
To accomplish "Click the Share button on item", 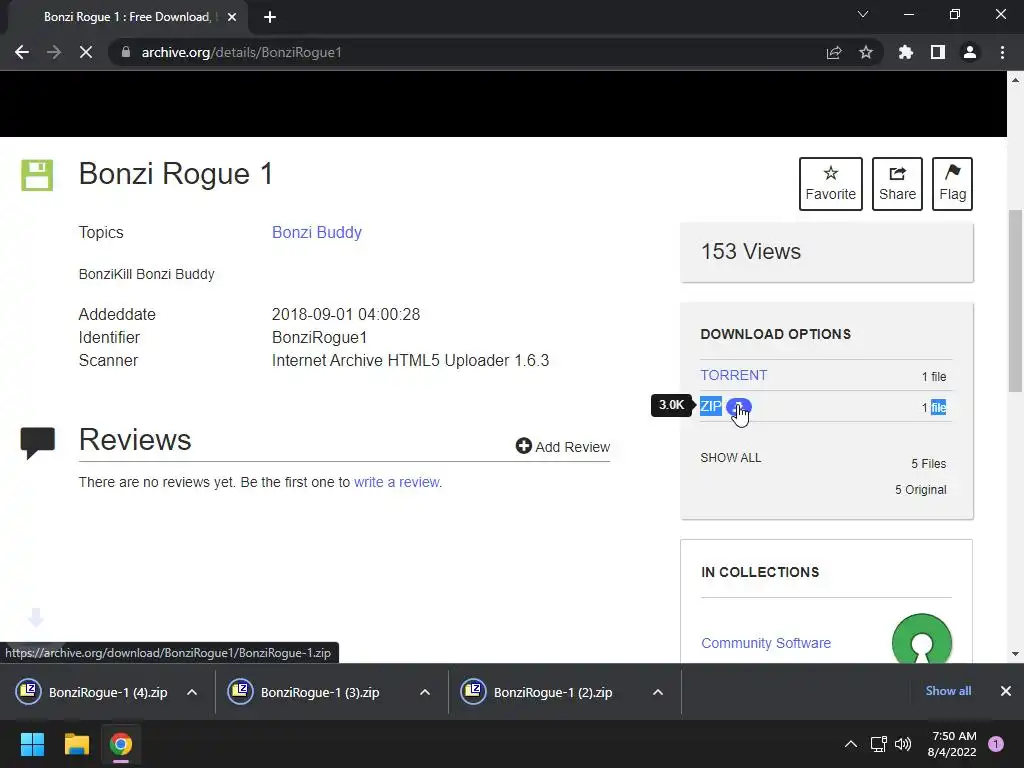I will coord(897,184).
